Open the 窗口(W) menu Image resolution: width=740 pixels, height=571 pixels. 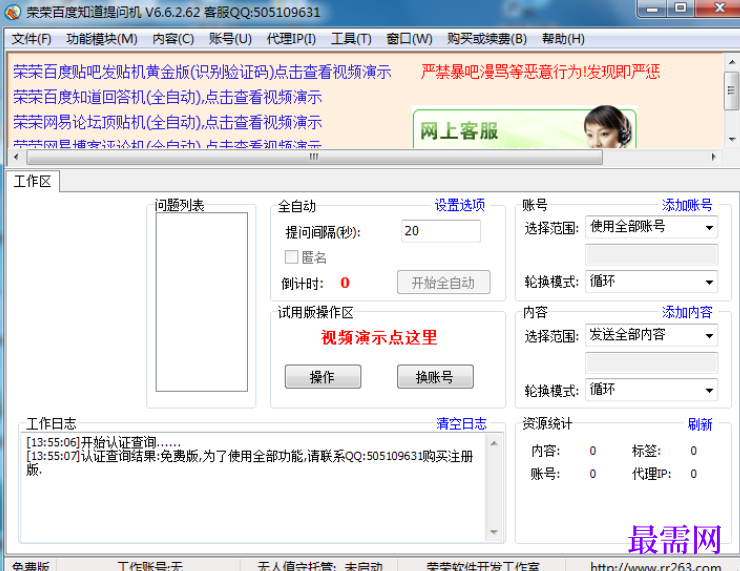coord(409,39)
